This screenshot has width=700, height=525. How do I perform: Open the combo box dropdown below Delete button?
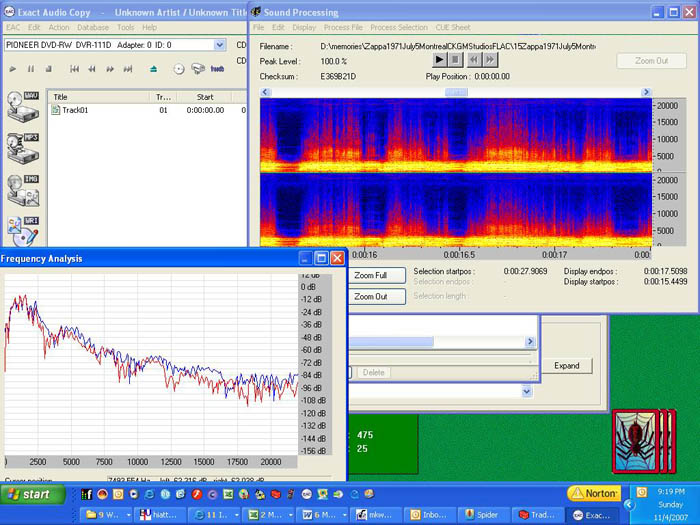(x=527, y=392)
